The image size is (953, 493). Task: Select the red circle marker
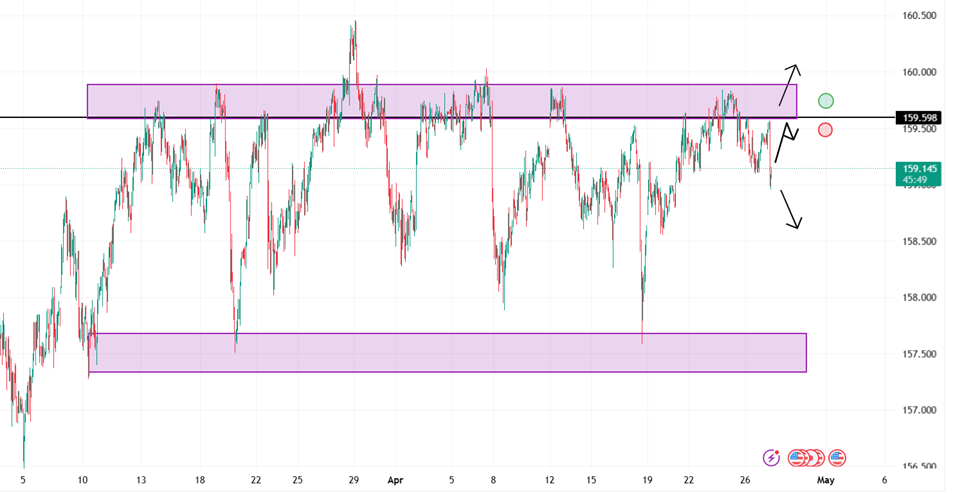tap(825, 129)
